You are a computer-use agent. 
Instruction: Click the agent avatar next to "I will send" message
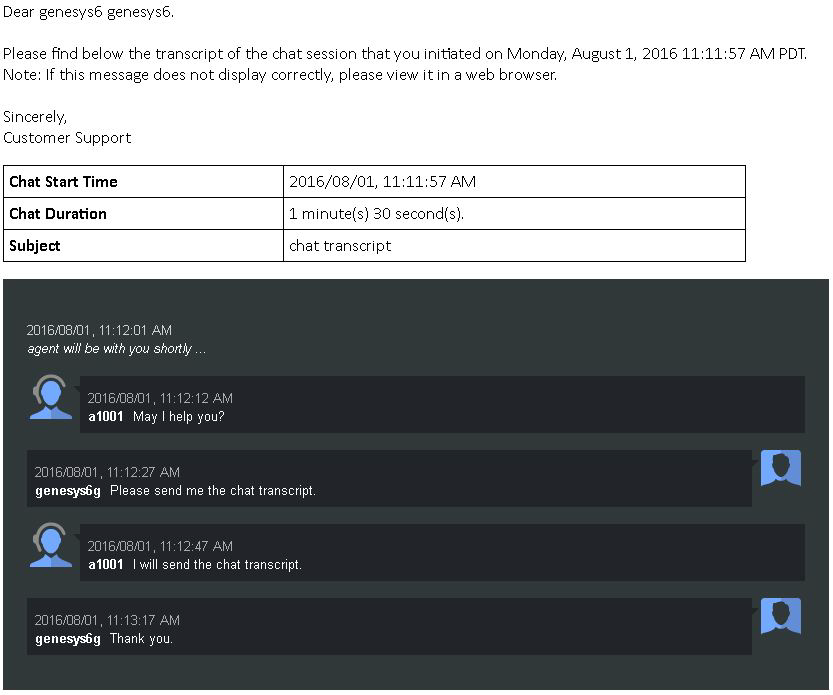coord(50,546)
